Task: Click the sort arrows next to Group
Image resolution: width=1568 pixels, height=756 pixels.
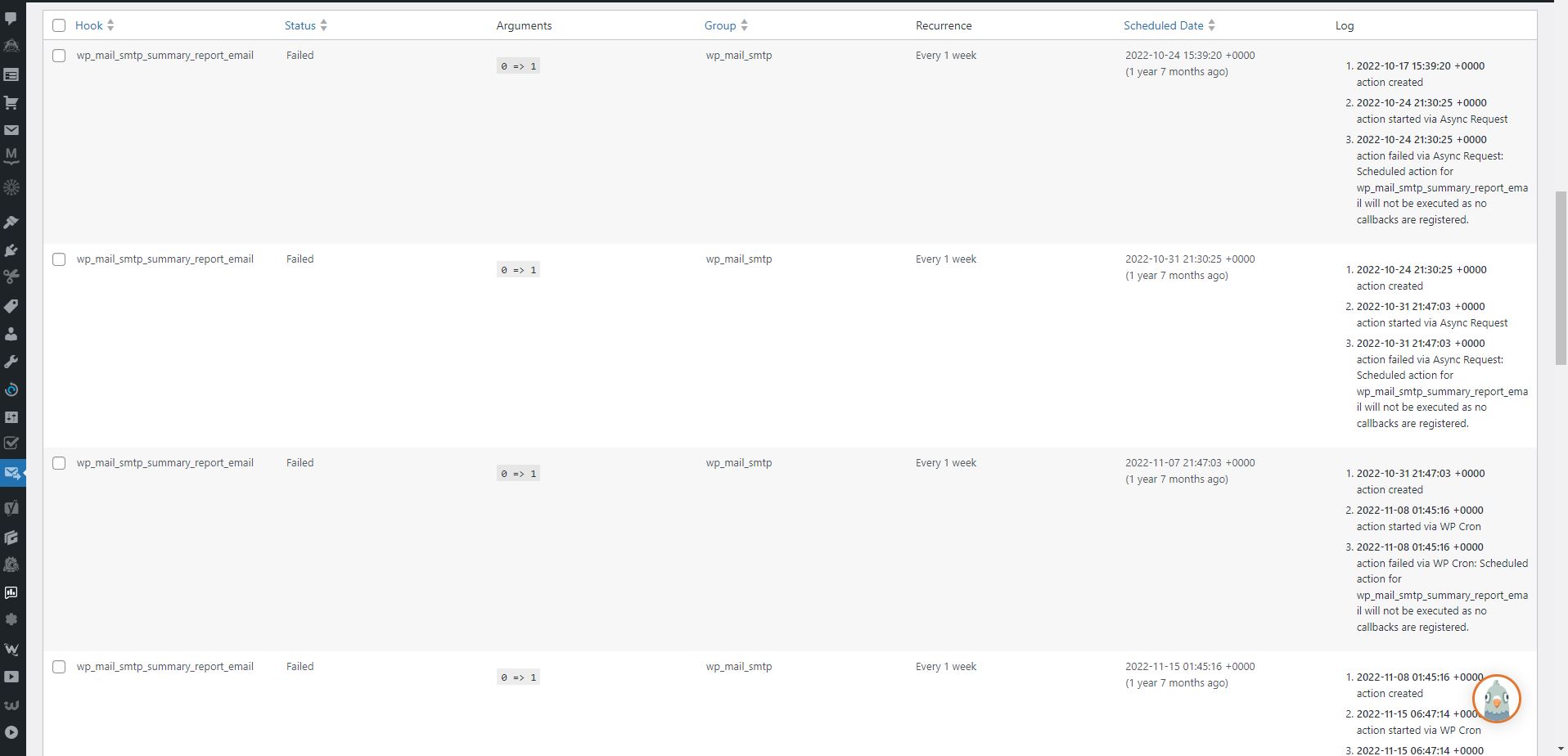Action: (x=744, y=25)
